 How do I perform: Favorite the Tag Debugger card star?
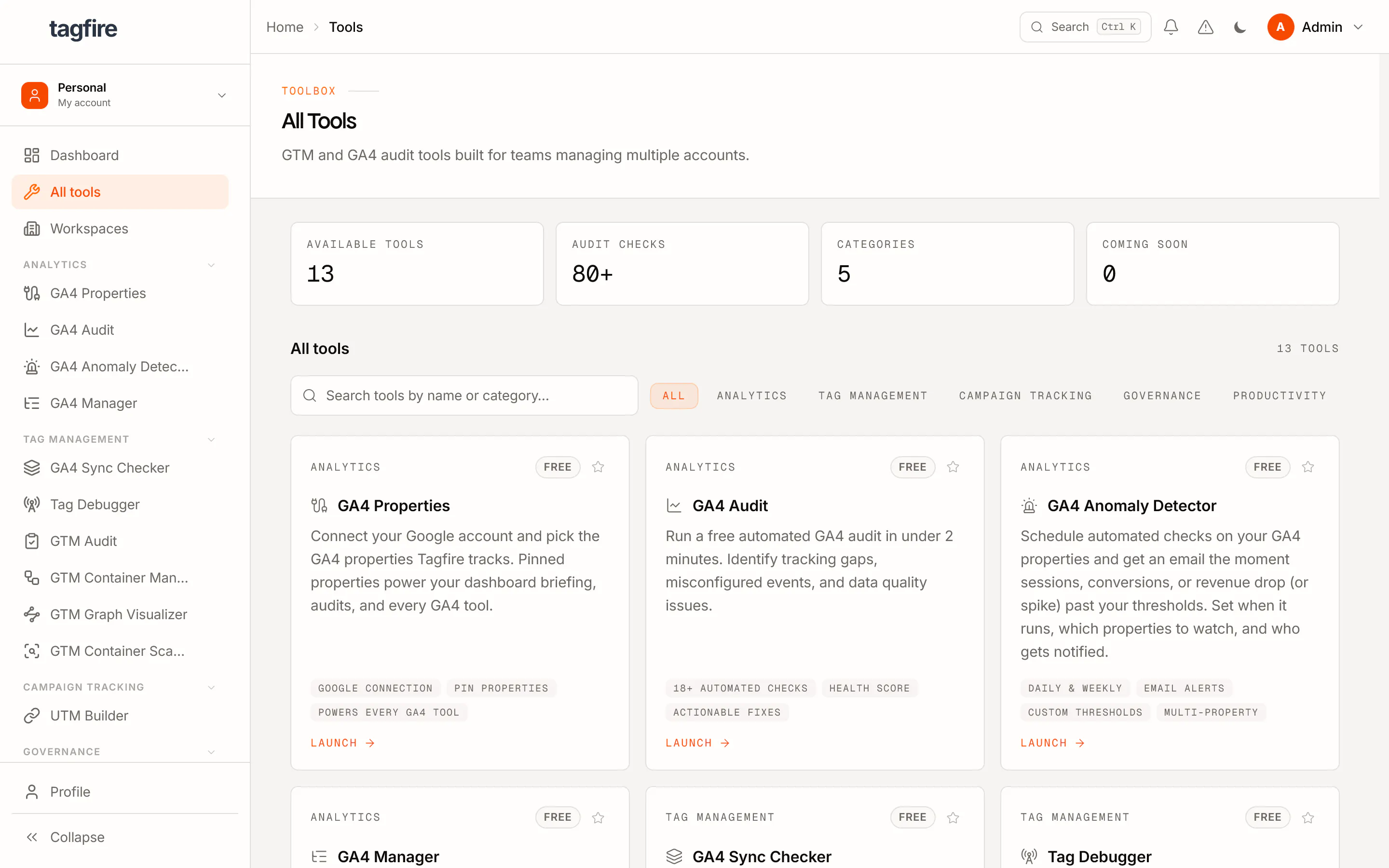pos(1308,817)
